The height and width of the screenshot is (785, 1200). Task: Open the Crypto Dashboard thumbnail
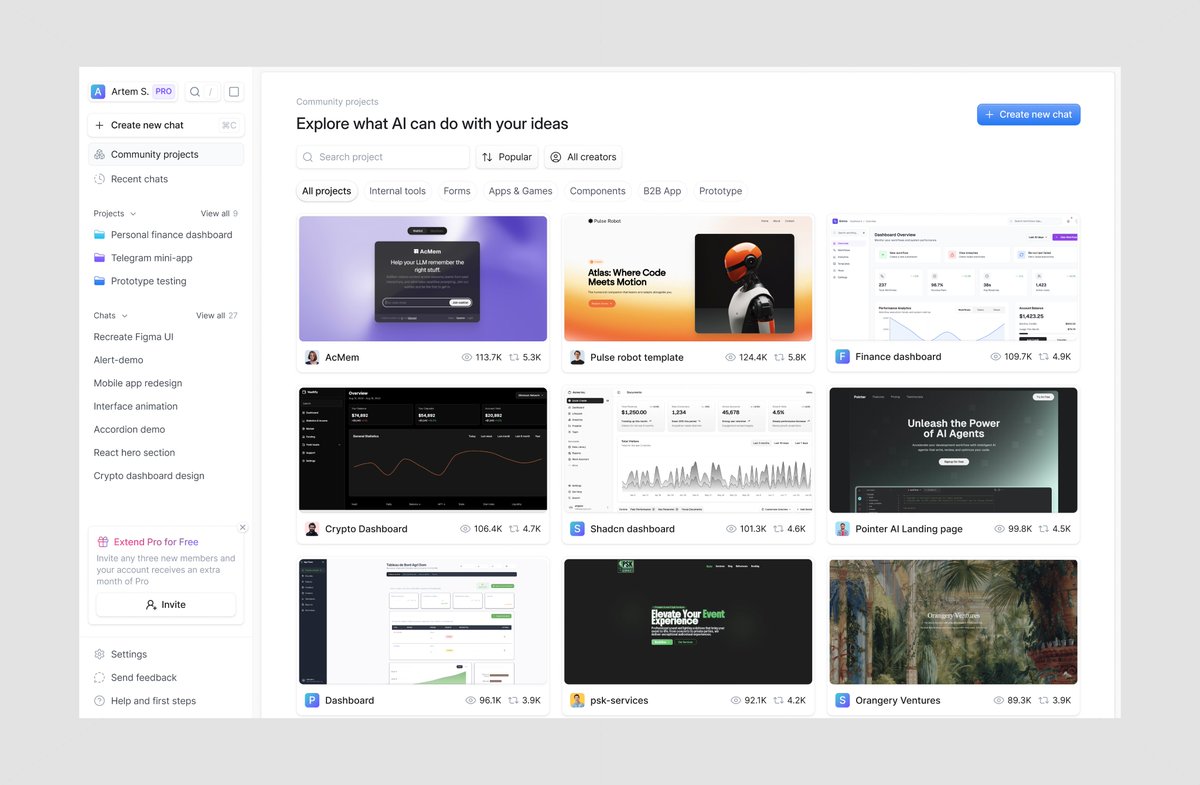(423, 450)
